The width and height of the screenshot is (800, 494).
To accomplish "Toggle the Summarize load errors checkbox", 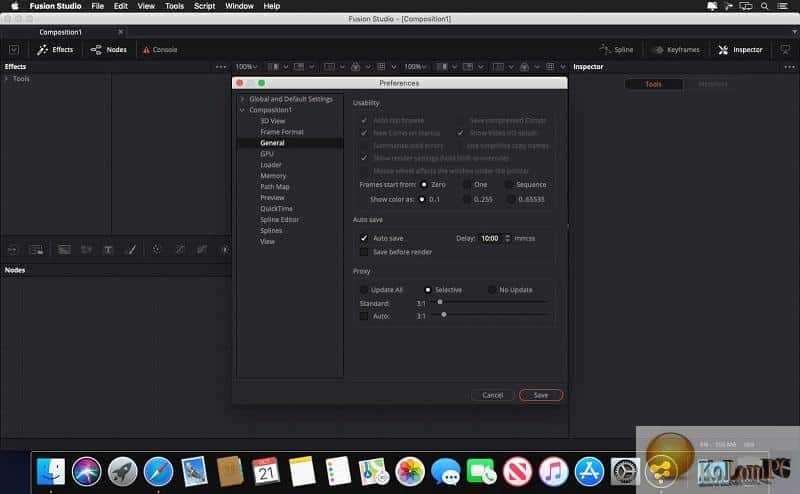I will coord(364,145).
